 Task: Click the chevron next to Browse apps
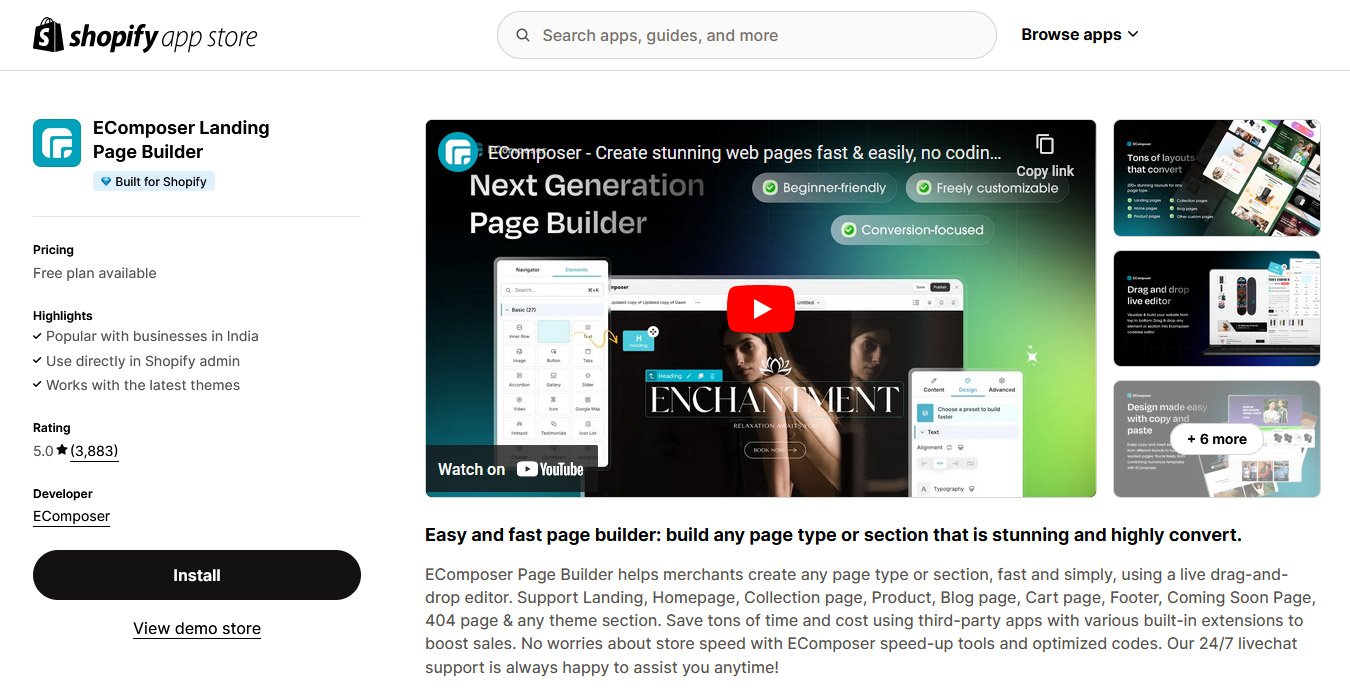pyautogui.click(x=1133, y=35)
